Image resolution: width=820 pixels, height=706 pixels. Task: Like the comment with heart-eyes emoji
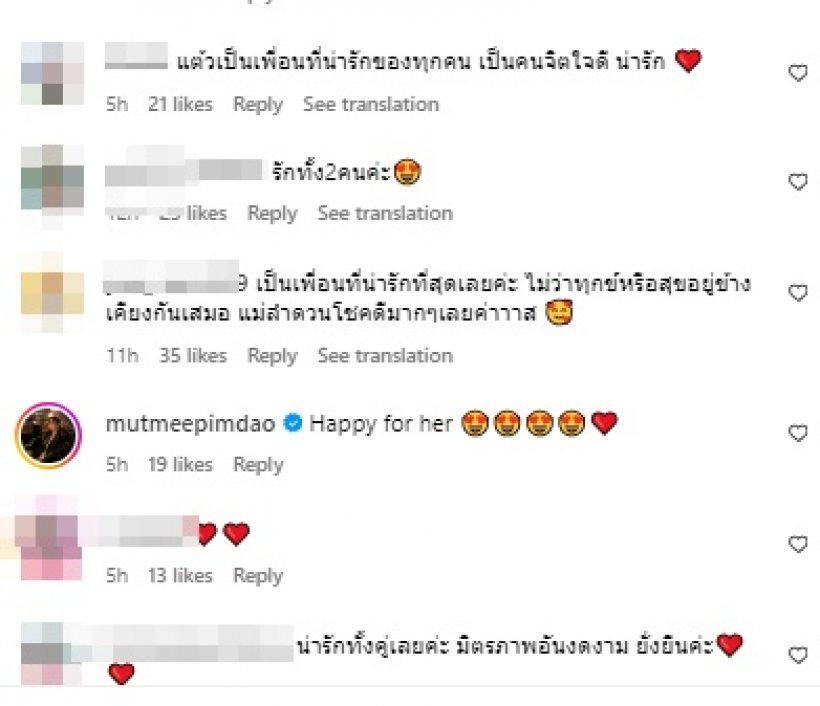(x=798, y=182)
